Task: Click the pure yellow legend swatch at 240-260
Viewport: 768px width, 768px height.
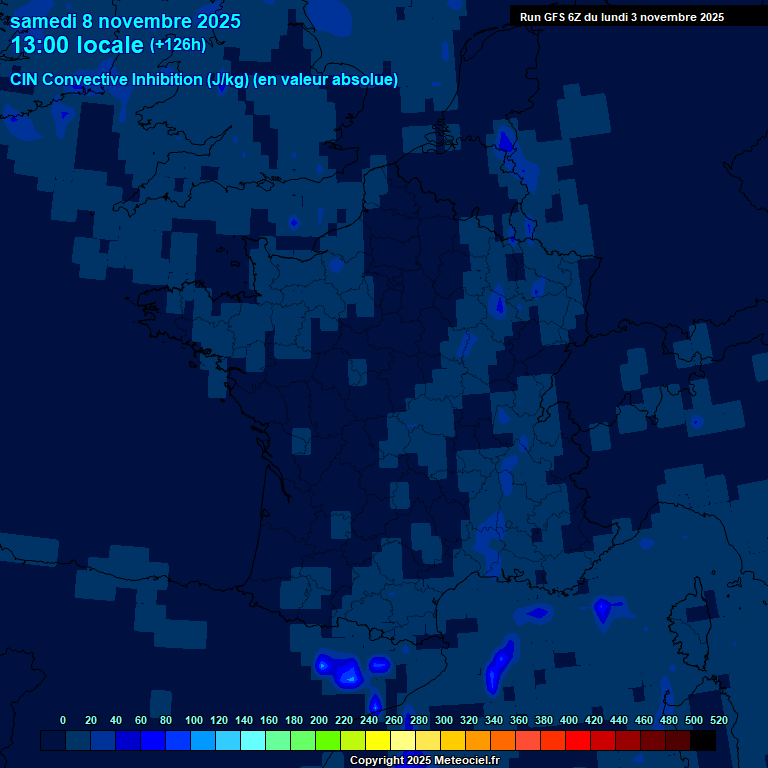Action: (378, 740)
